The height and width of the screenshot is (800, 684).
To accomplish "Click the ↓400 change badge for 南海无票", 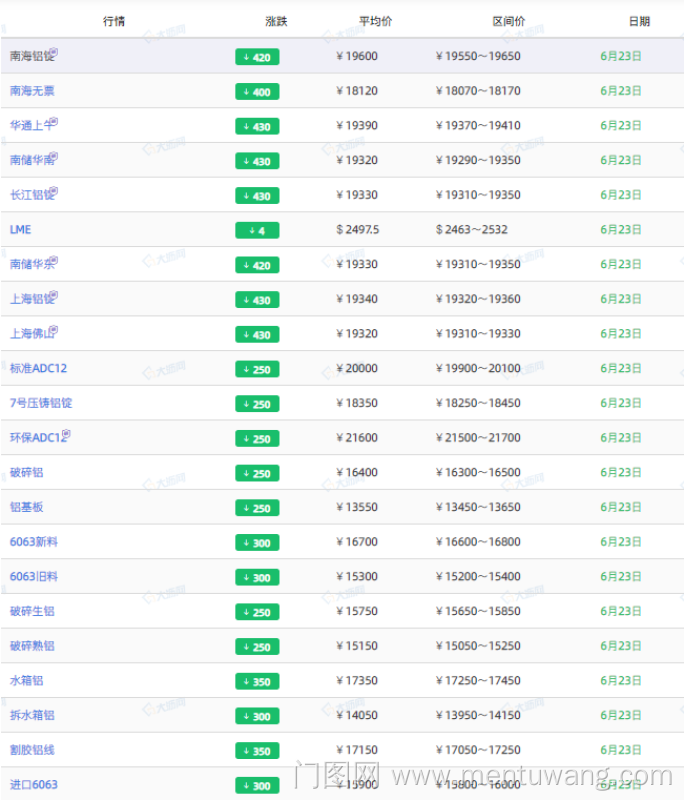I will [x=257, y=92].
